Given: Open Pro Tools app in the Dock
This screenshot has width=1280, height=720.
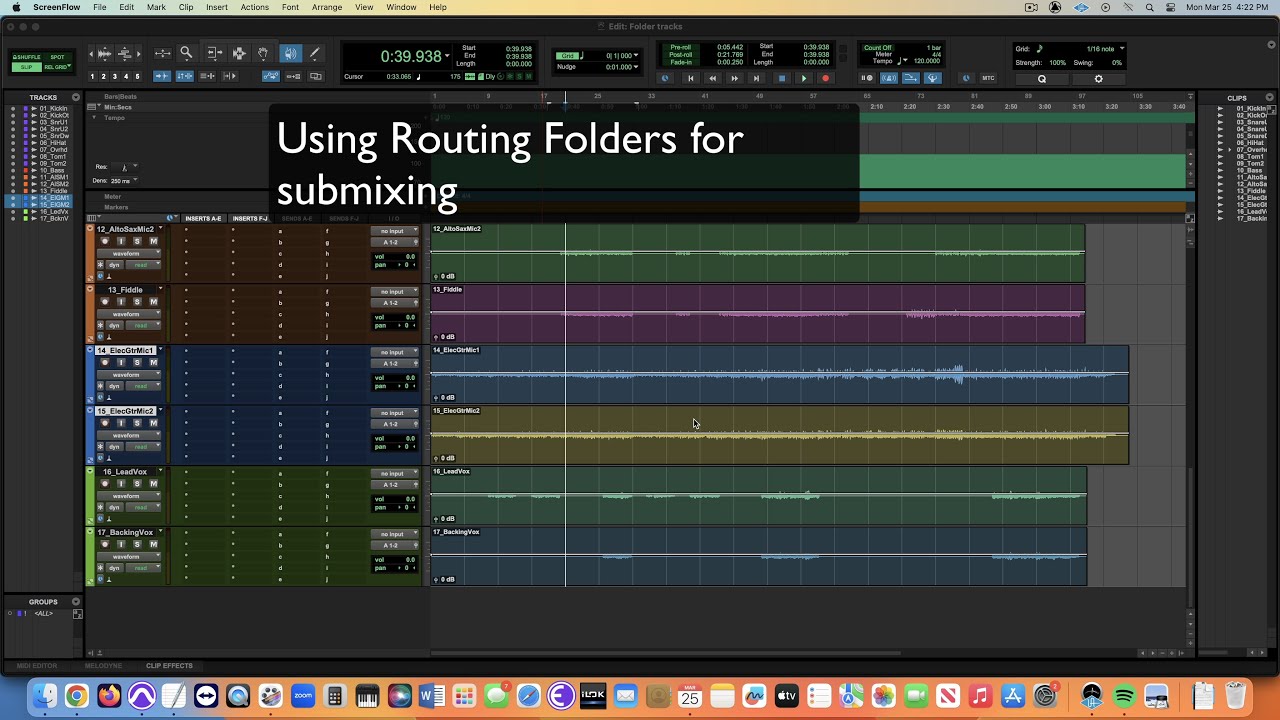Looking at the screenshot, I should coord(141,696).
